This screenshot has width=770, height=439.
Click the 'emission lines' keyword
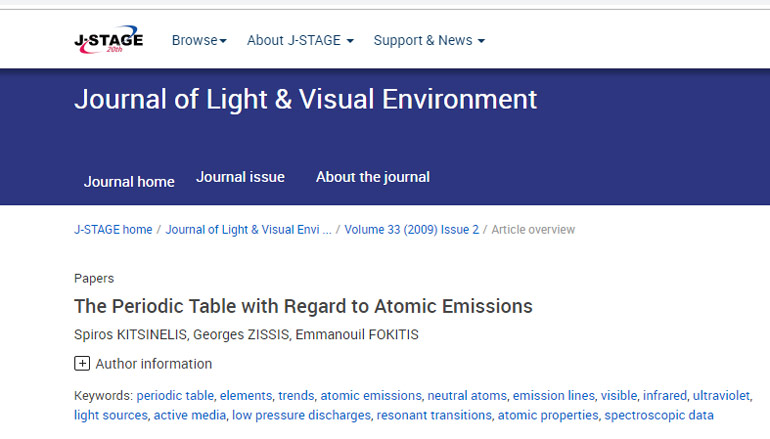pyautogui.click(x=553, y=396)
